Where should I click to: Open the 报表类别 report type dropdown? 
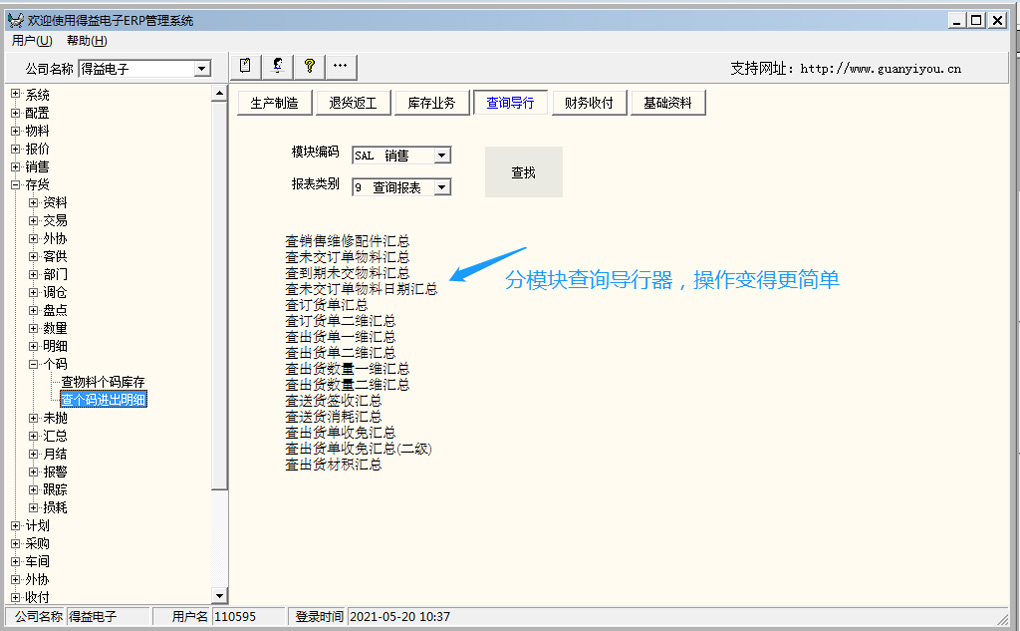[x=442, y=188]
